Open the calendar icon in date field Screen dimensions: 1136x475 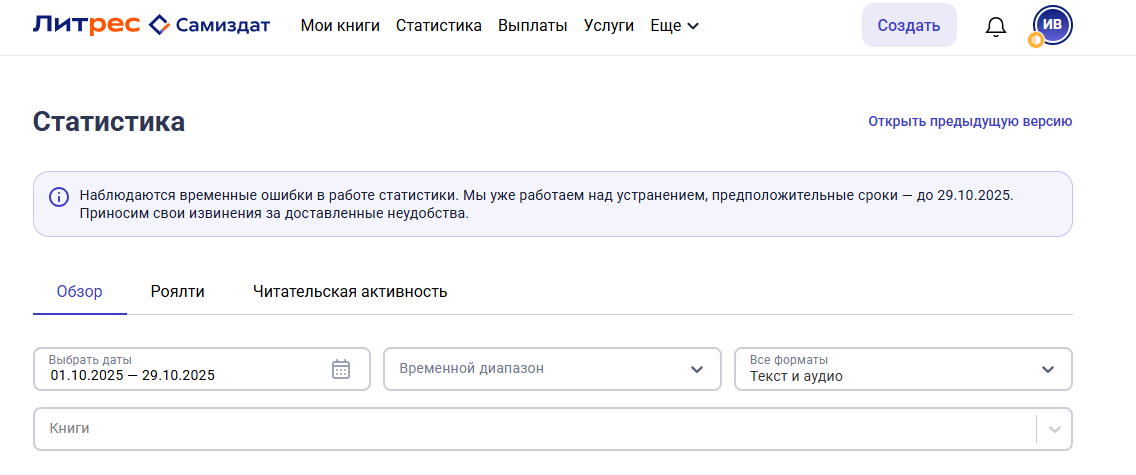tap(341, 369)
